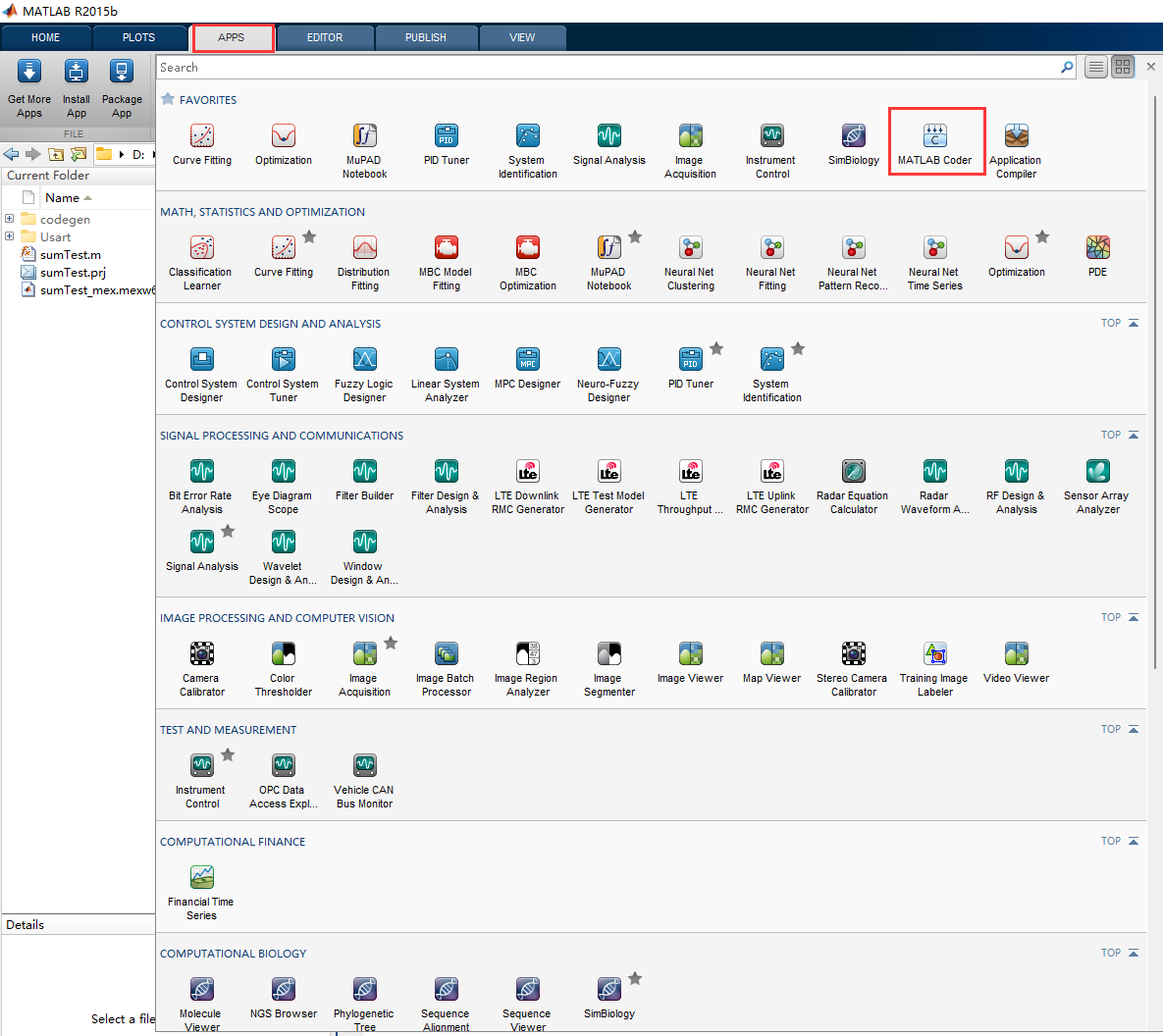The image size is (1163, 1036).
Task: Launch Distribution Fitting app
Action: [364, 263]
